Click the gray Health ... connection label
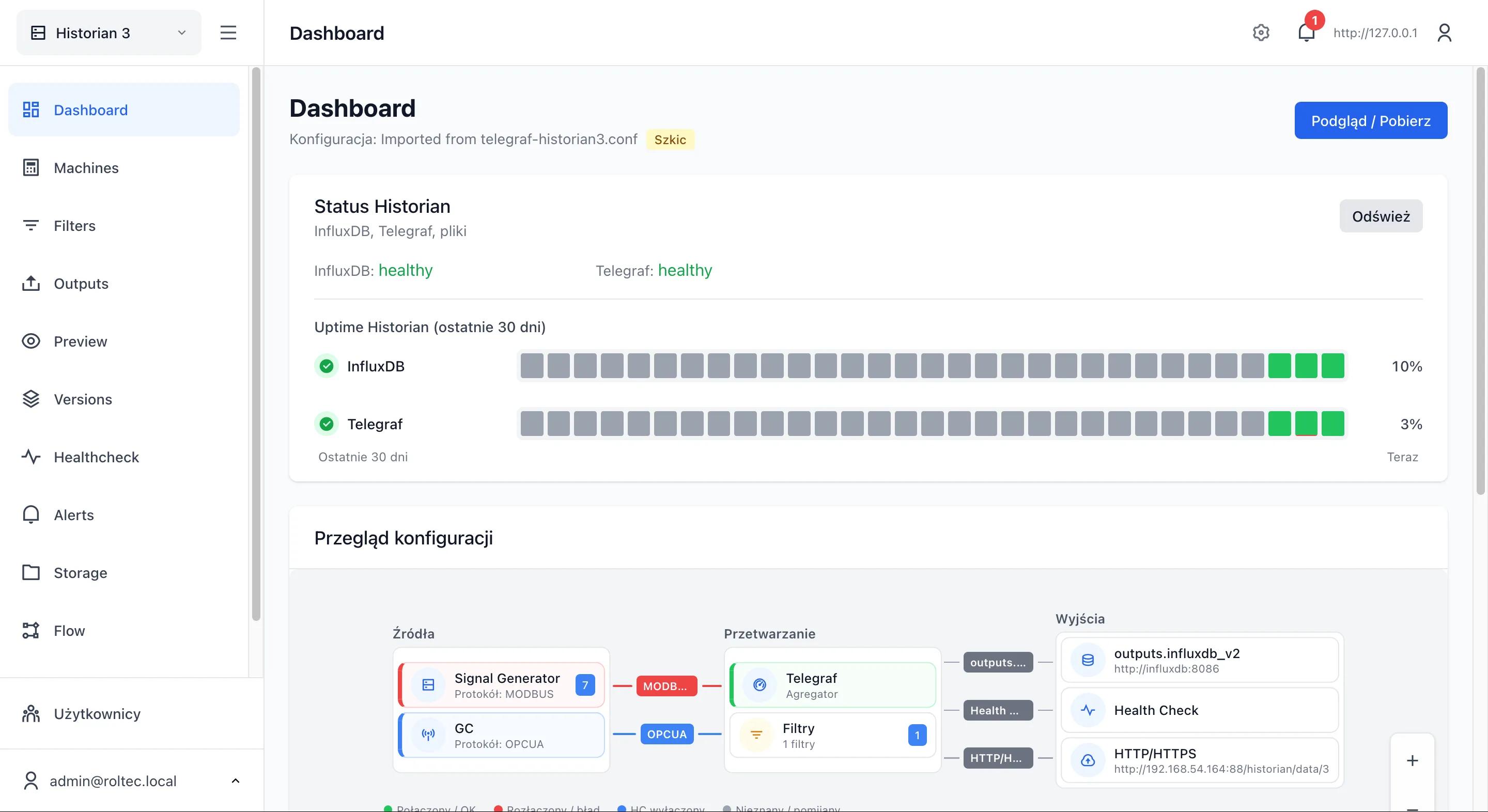Viewport: 1488px width, 812px height. [x=998, y=710]
